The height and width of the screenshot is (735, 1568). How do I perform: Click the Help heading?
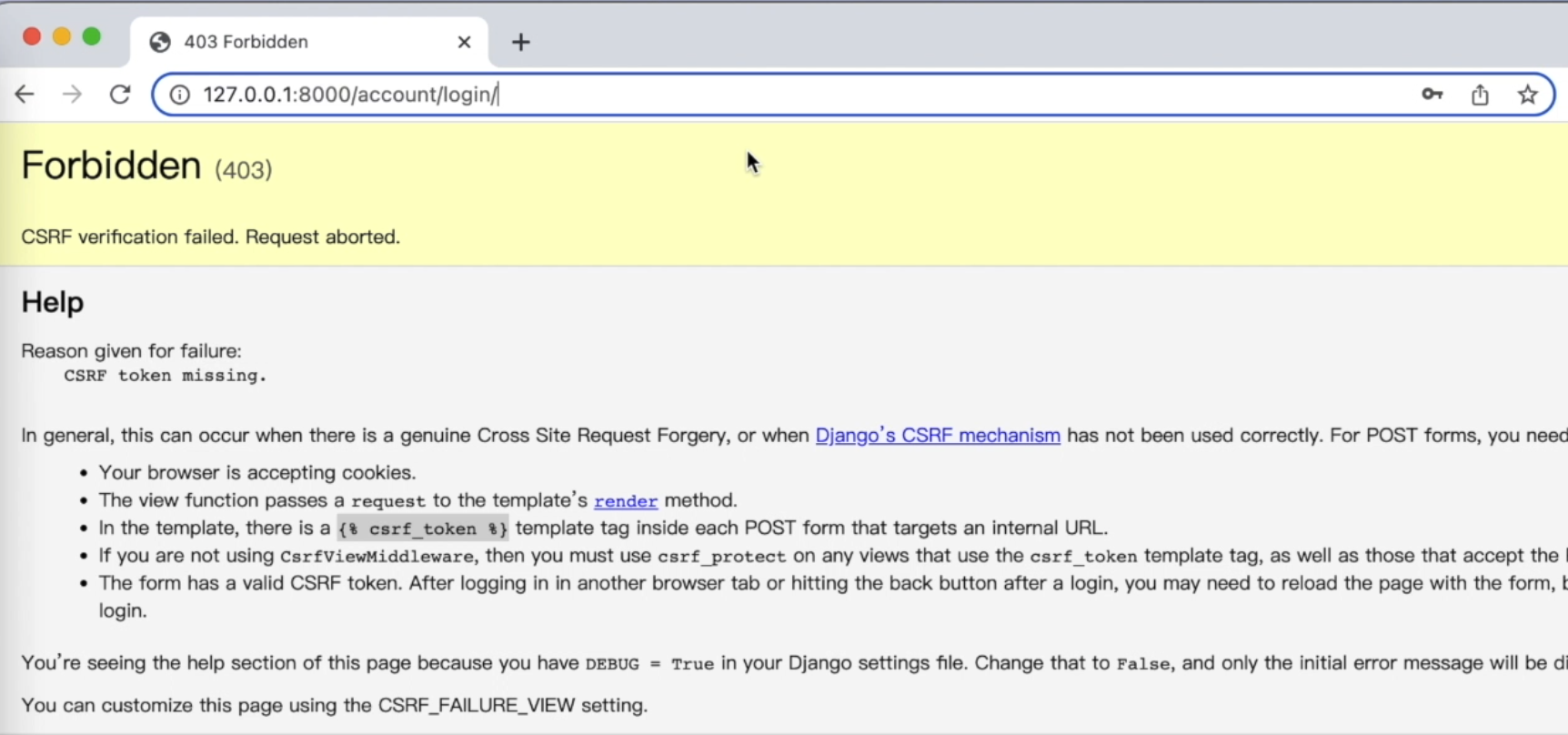[x=53, y=302]
